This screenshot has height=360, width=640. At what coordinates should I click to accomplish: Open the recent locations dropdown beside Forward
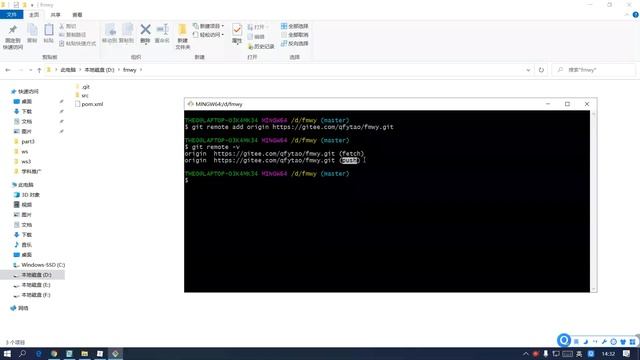pyautogui.click(x=30, y=70)
